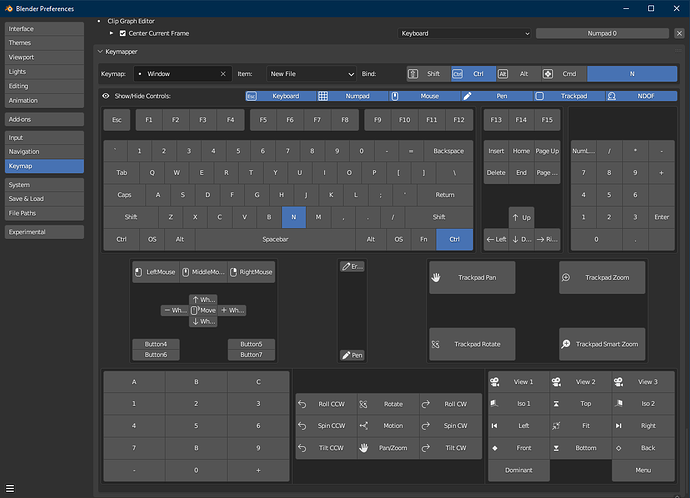Toggle Numpad controls visibility
The width and height of the screenshot is (690, 498).
click(x=352, y=96)
